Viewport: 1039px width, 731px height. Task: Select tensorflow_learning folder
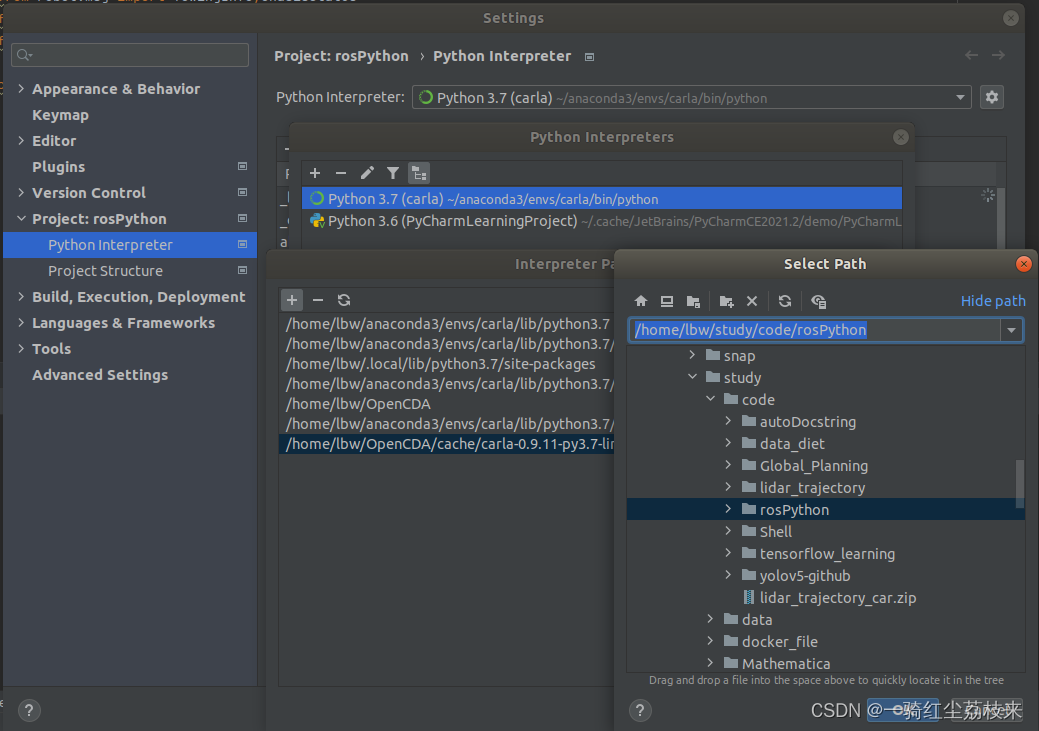827,553
